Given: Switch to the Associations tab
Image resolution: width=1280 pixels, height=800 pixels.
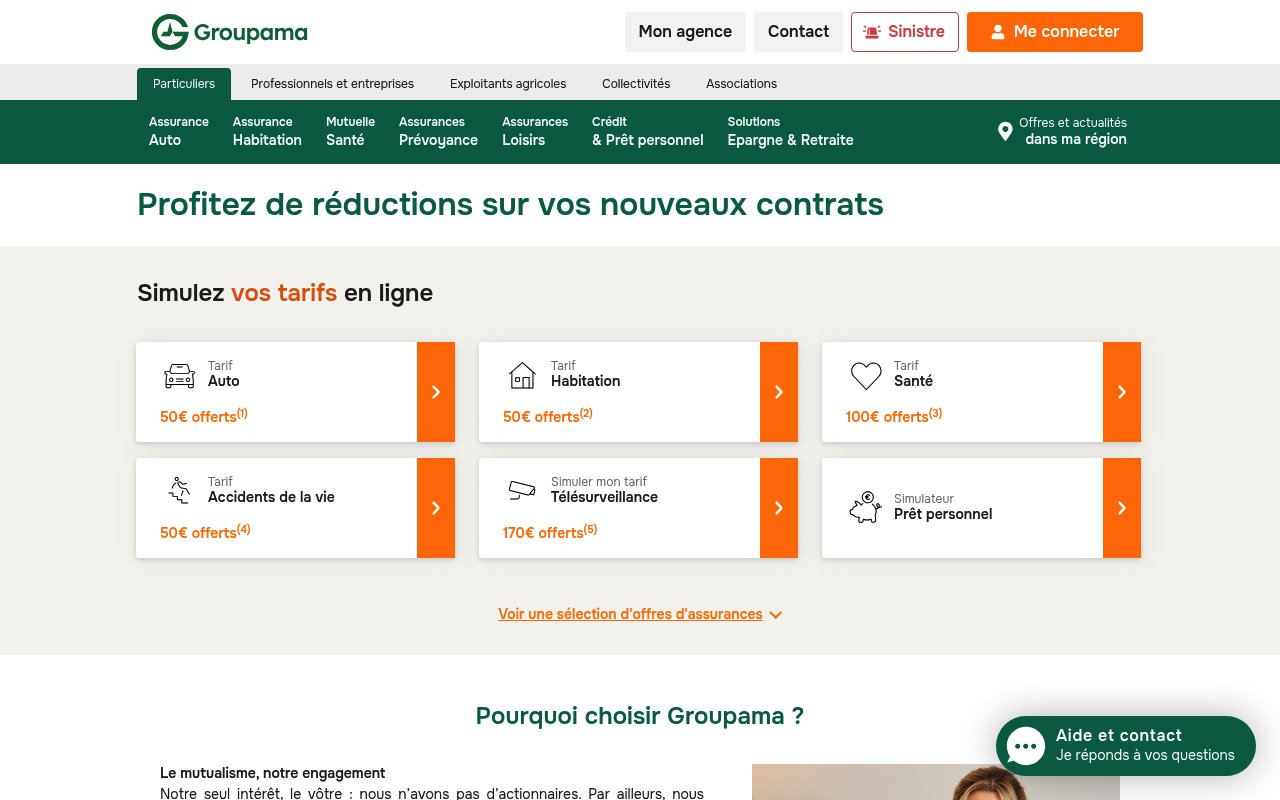Looking at the screenshot, I should pos(741,84).
